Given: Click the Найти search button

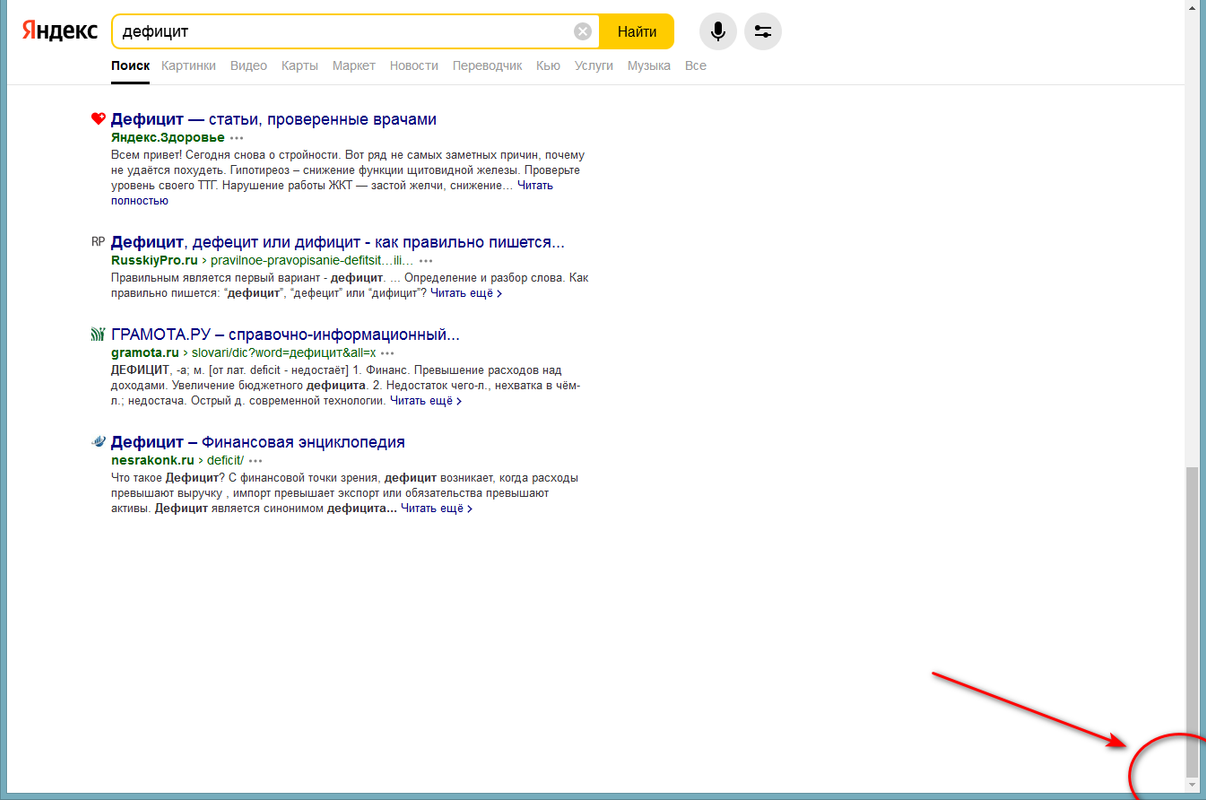Looking at the screenshot, I should (x=637, y=32).
